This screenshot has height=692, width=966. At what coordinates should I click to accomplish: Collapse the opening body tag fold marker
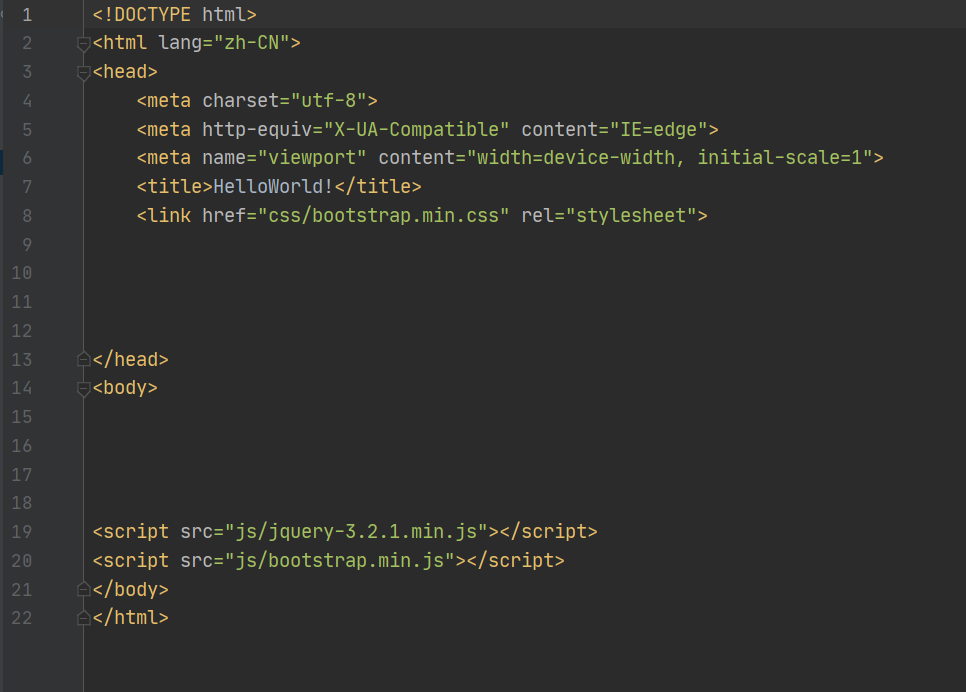point(83,389)
